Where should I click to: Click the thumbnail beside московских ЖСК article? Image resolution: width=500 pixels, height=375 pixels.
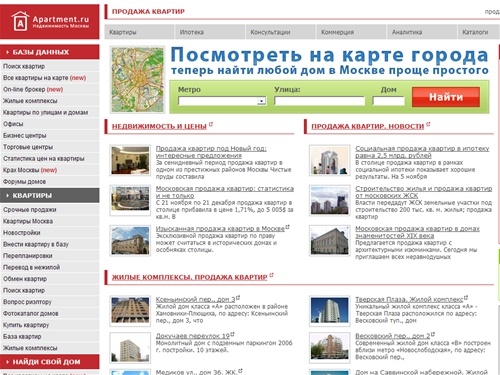(x=330, y=200)
